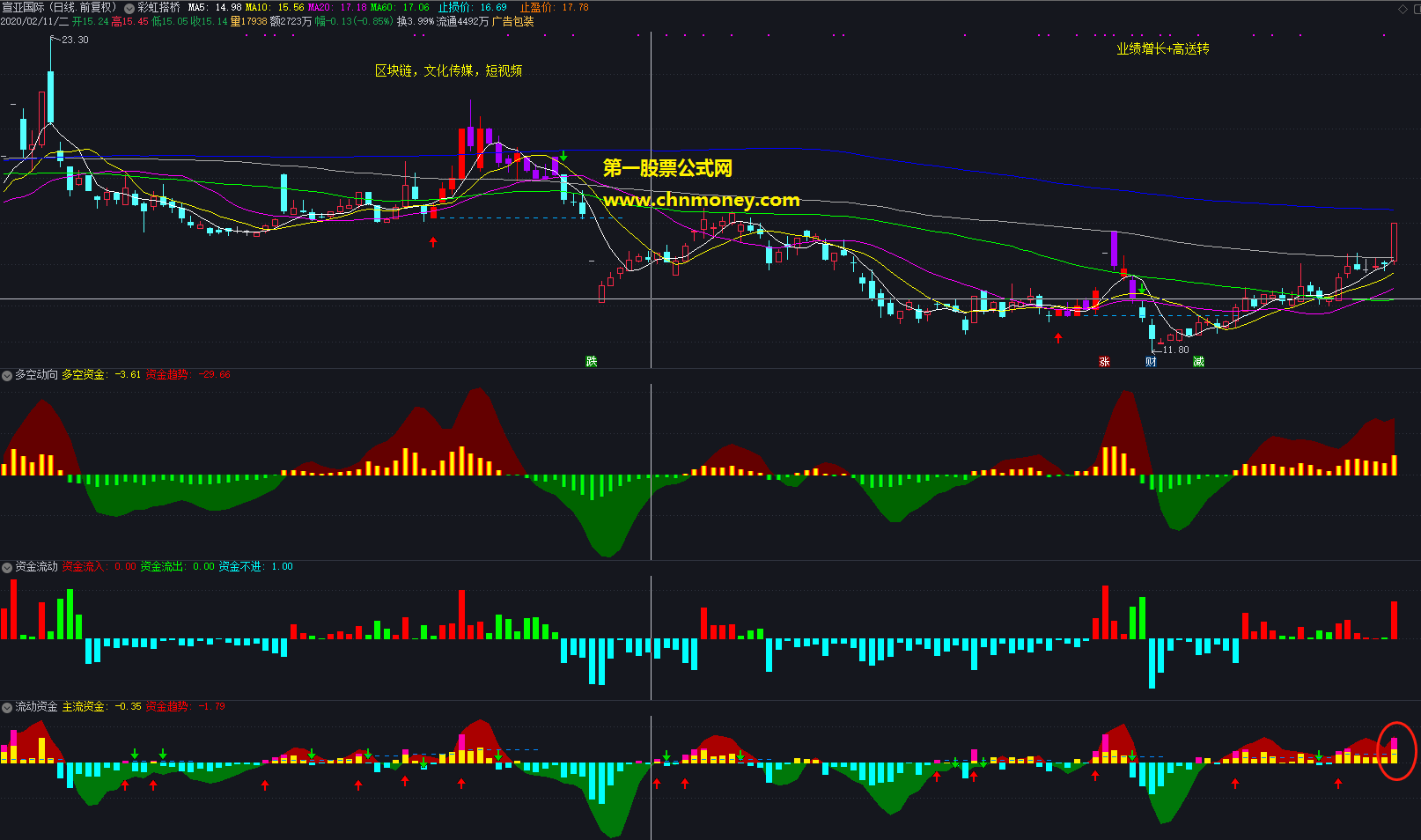This screenshot has width=1421, height=840.
Task: Click the 收15.14 close price text
Action: pos(210,21)
